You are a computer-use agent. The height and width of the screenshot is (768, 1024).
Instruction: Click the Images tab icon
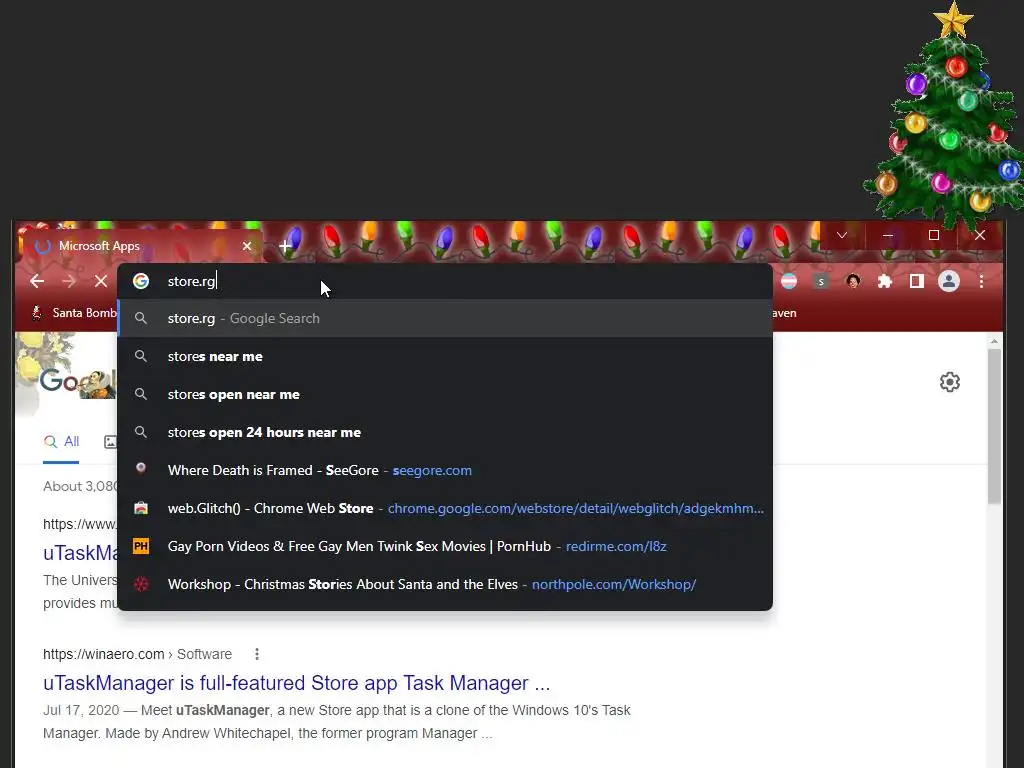click(110, 442)
